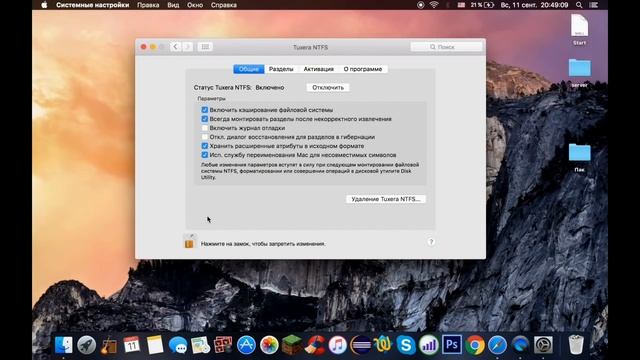This screenshot has height=360, width=640.
Task: Open Photos from the Dock
Action: (269, 345)
